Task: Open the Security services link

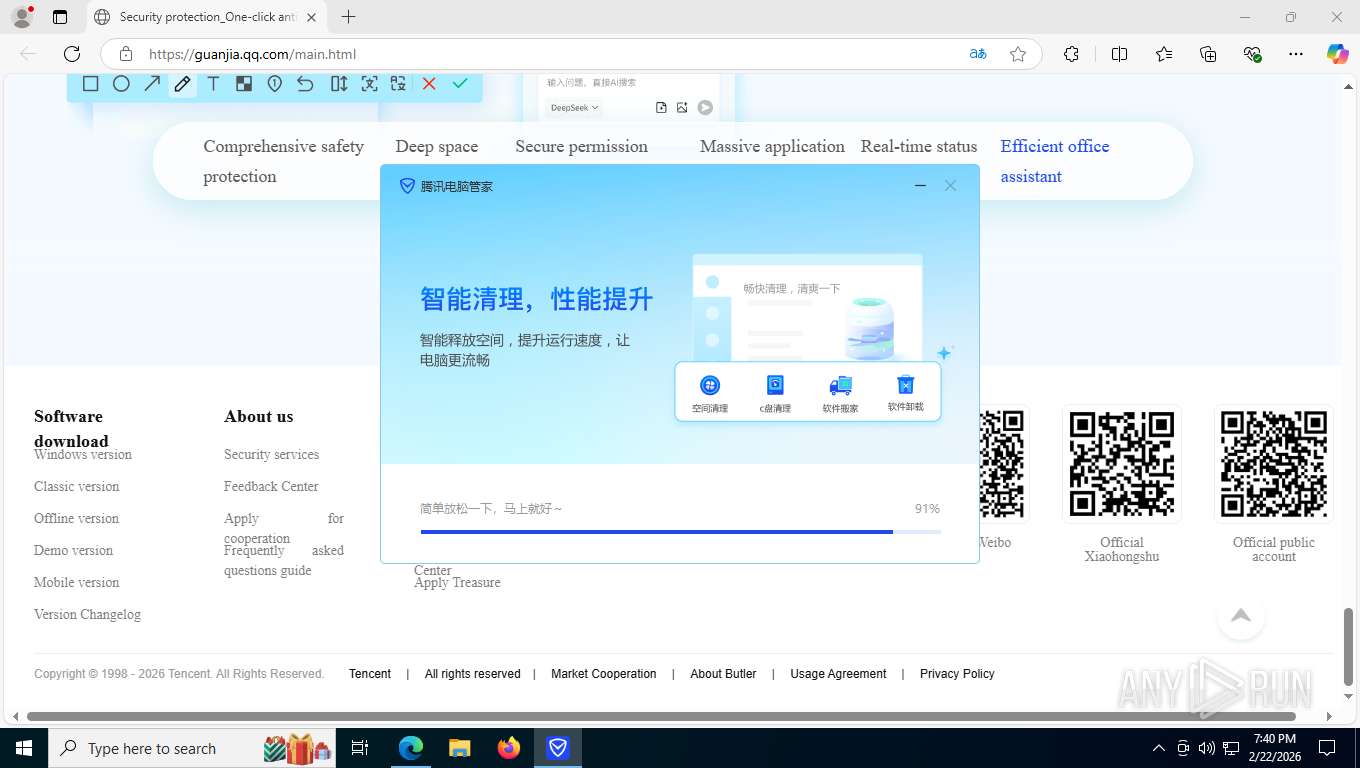Action: pyautogui.click(x=271, y=454)
